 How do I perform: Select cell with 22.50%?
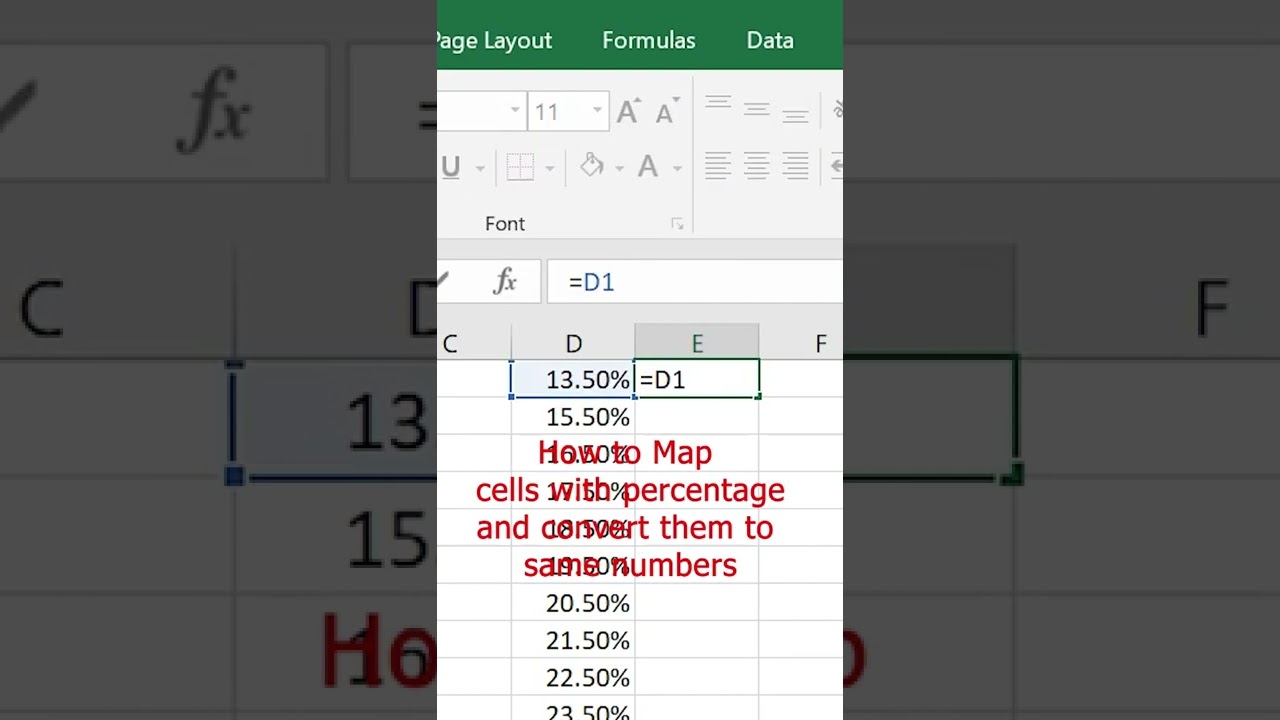coord(573,678)
